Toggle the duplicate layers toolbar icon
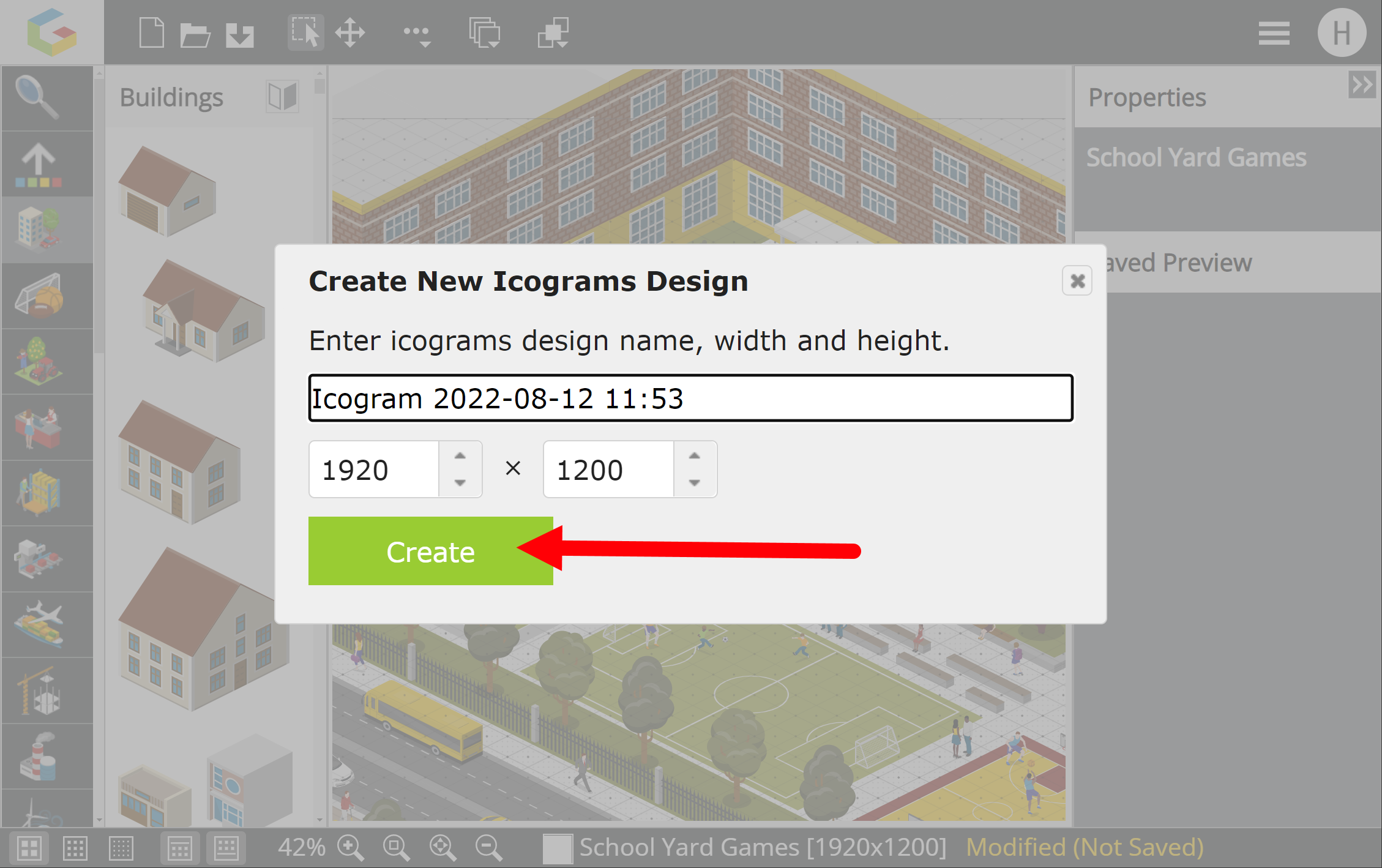 coord(485,33)
